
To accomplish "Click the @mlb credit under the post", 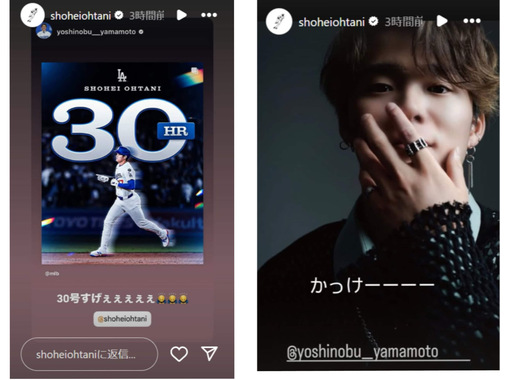I will (52, 274).
